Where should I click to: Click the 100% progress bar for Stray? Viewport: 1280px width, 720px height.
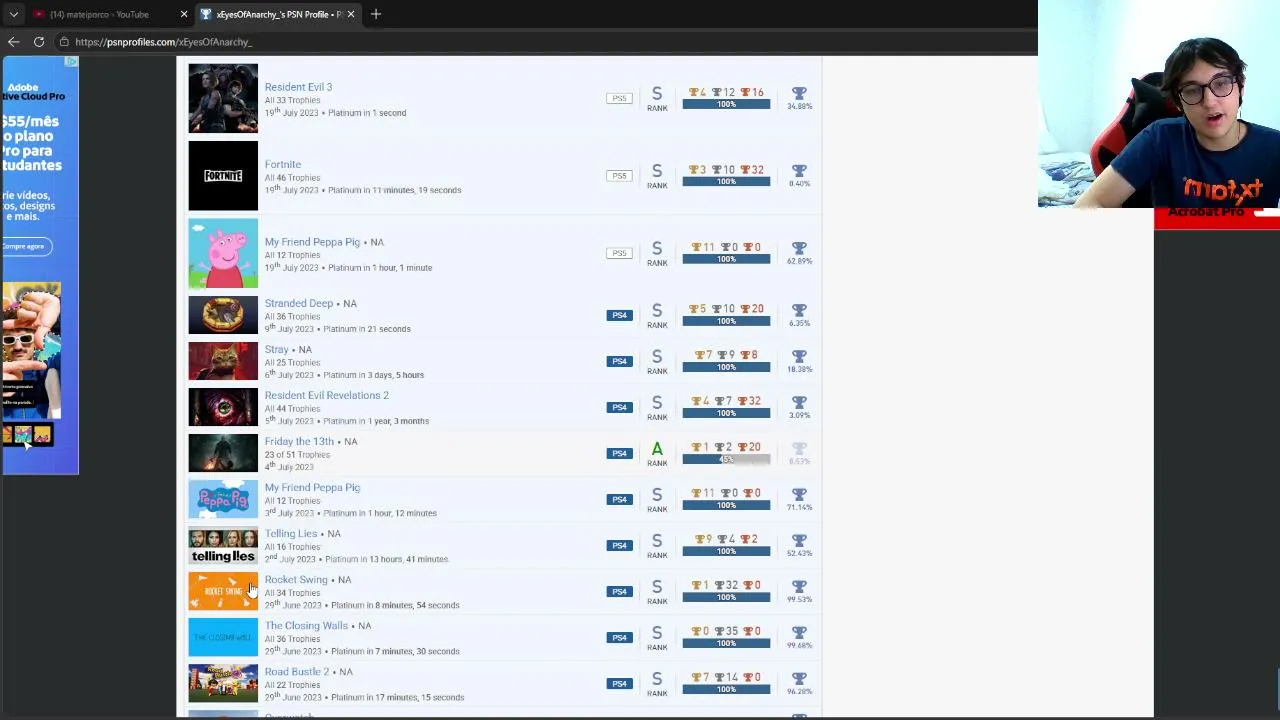coord(726,367)
